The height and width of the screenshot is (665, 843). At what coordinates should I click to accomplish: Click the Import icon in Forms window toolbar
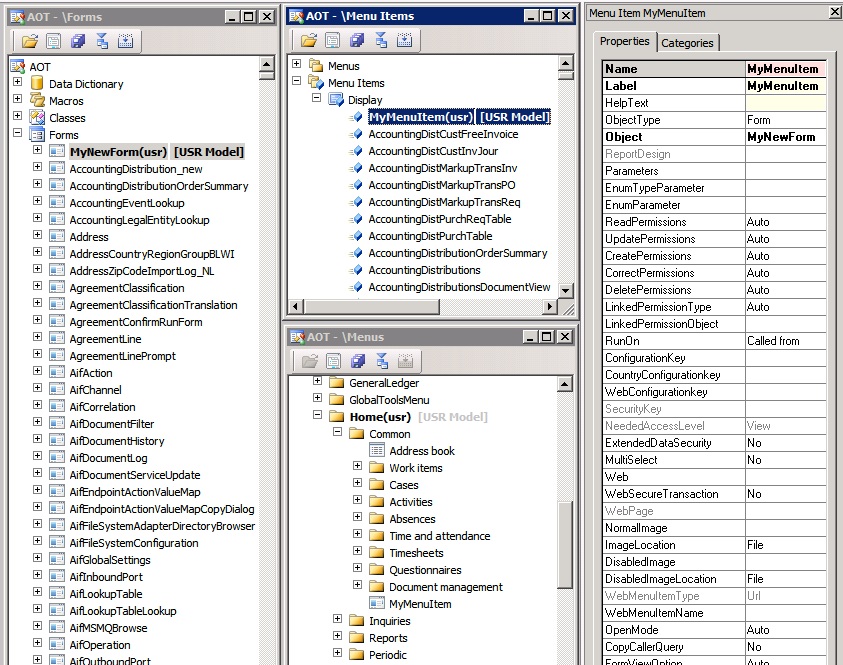pyautogui.click(x=102, y=41)
